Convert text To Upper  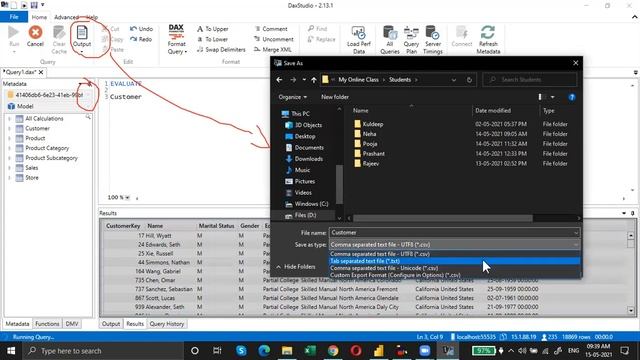213,29
